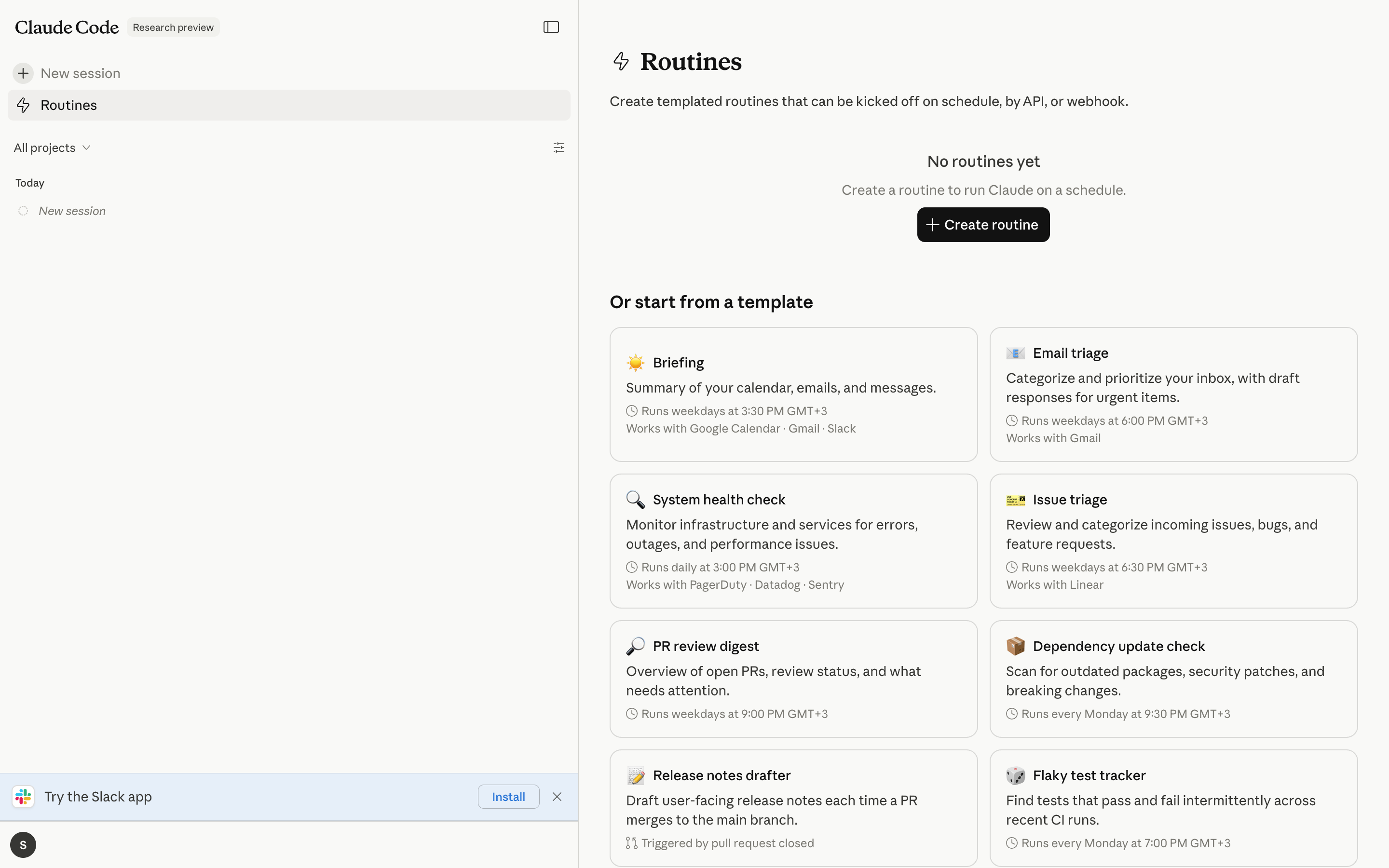Click 'Works with Linear' text

point(1054,584)
